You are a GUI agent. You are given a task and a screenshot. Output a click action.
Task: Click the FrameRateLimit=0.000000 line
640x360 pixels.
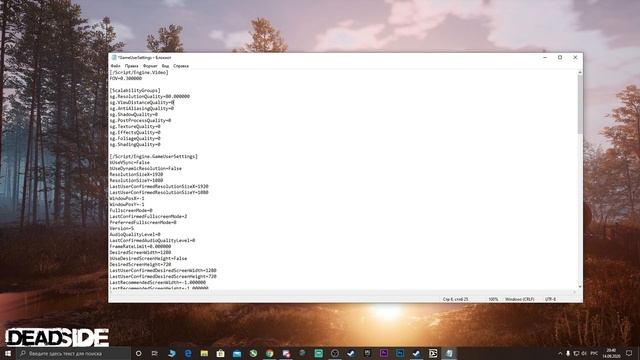click(x=140, y=247)
